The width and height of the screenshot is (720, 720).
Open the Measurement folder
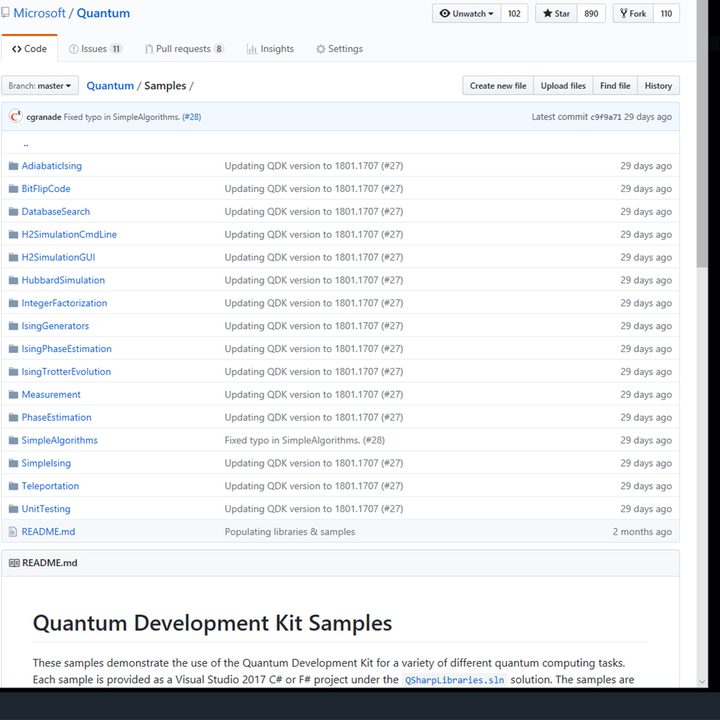point(51,394)
